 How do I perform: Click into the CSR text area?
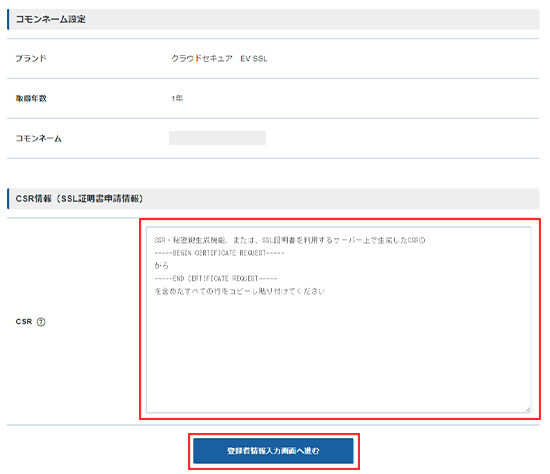[x=338, y=320]
